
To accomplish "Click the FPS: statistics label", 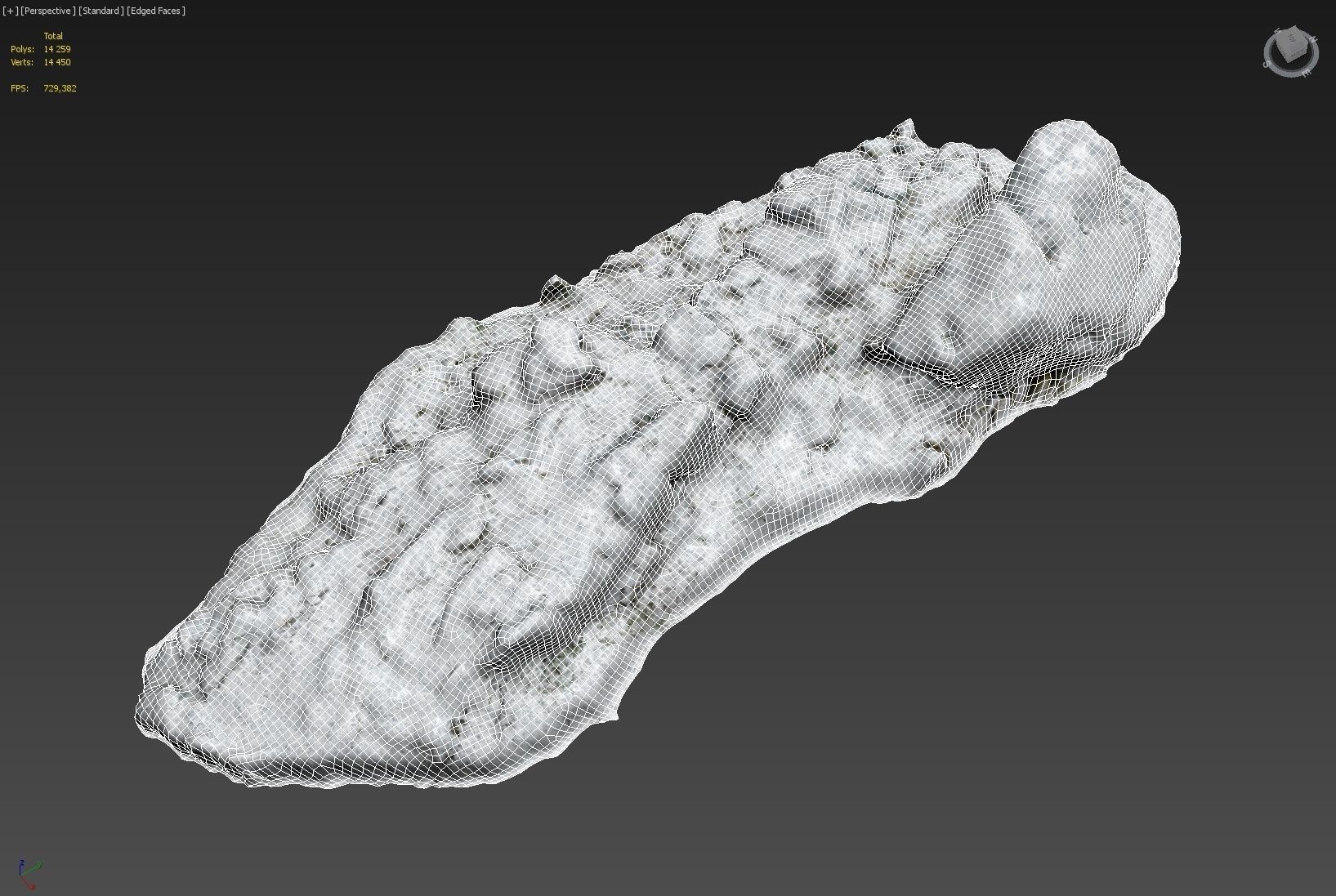I will [x=20, y=88].
